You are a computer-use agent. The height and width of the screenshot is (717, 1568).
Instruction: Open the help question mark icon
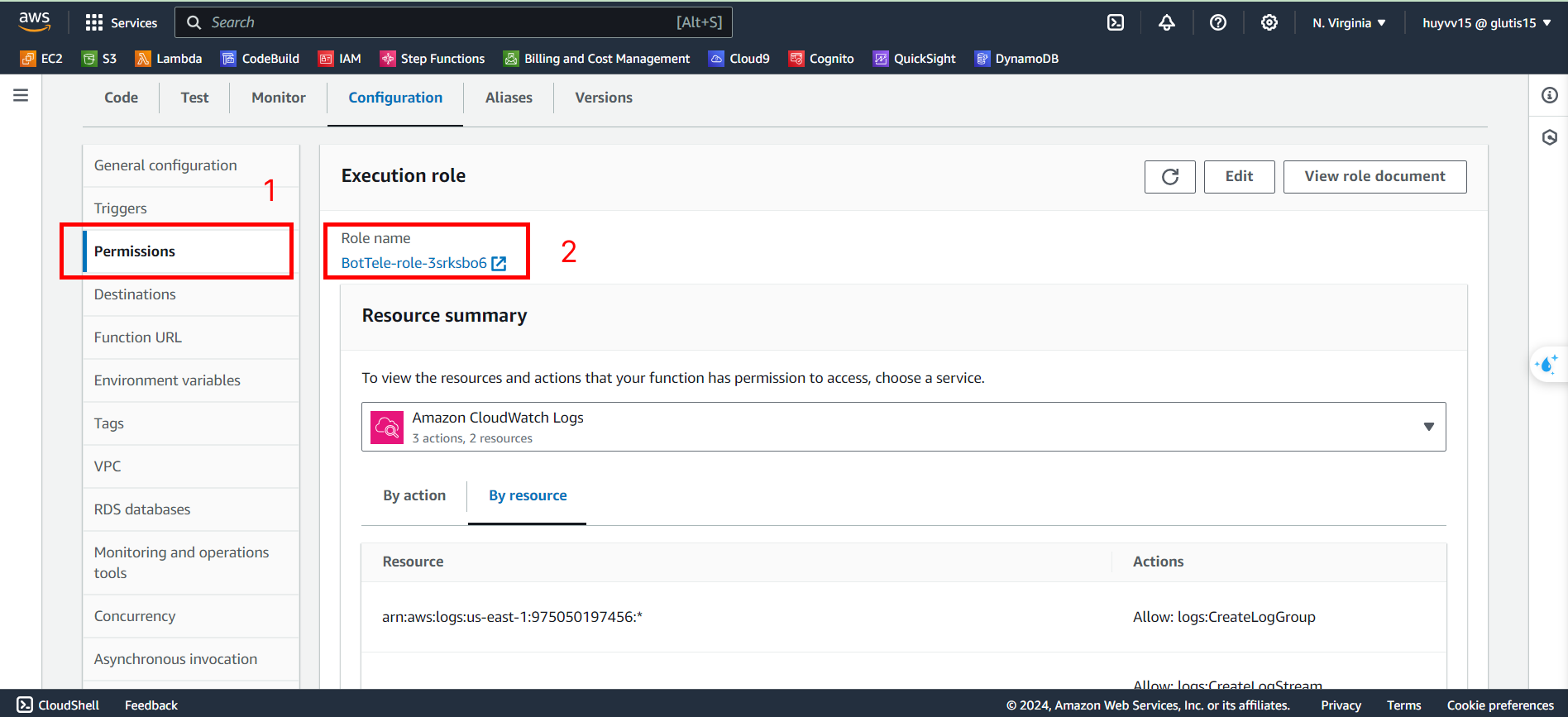pyautogui.click(x=1217, y=22)
